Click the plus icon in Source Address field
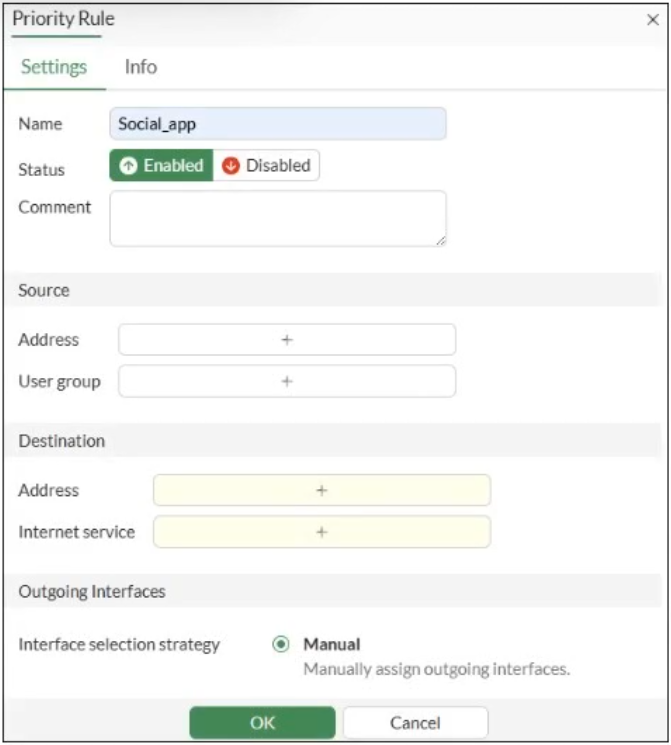This screenshot has height=745, width=671. tap(287, 340)
